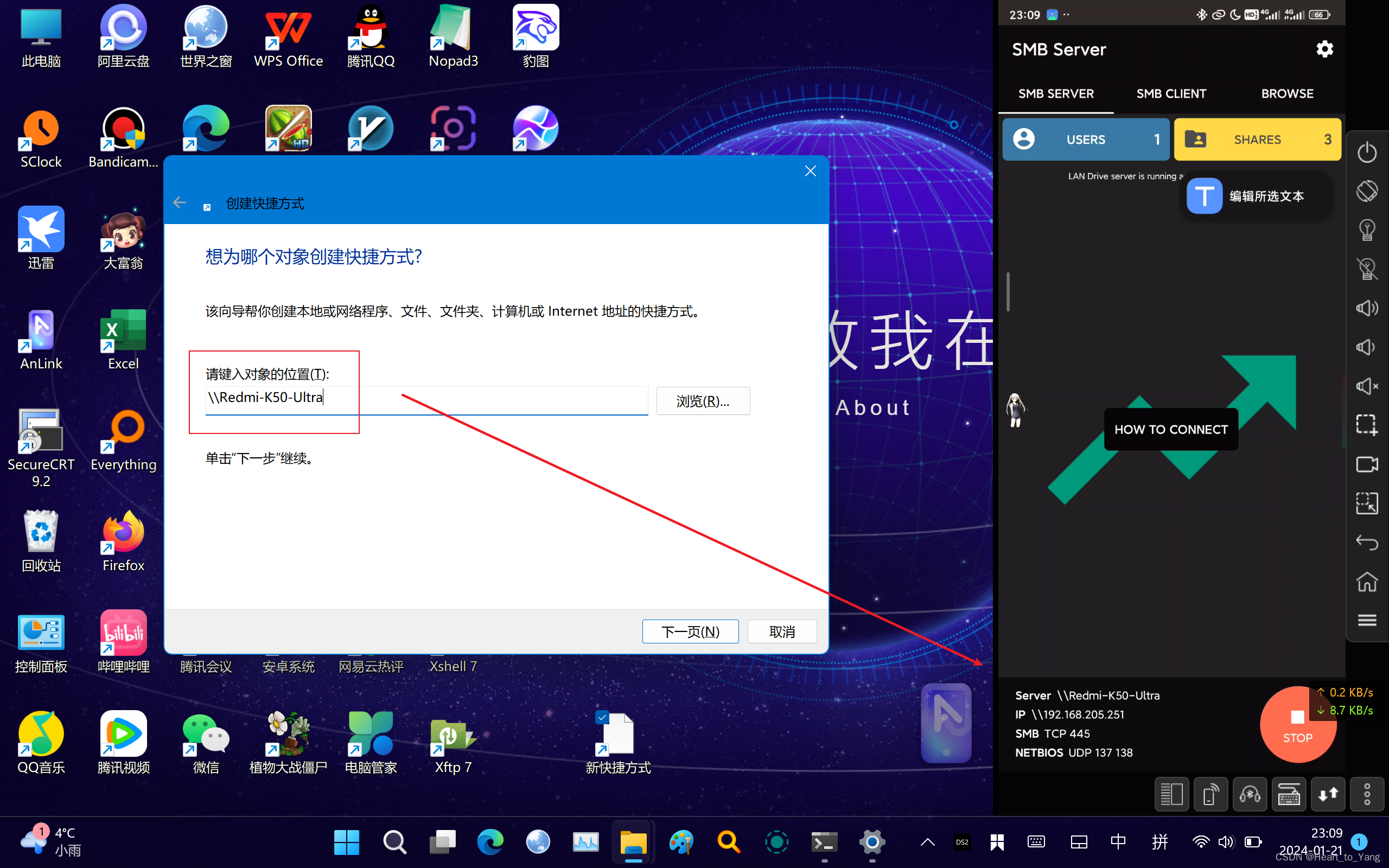Open WPS Office desktop icon
This screenshot has width=1389, height=868.
pos(288,37)
